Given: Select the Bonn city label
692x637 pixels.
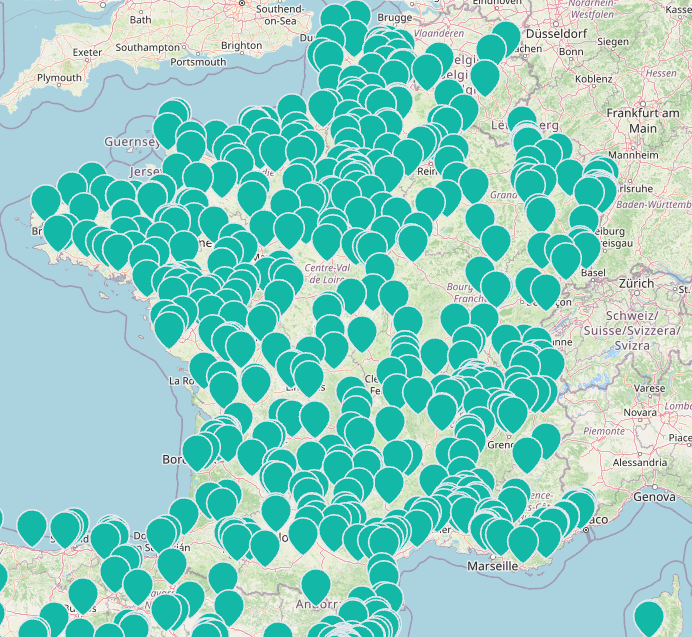Looking at the screenshot, I should coord(571,52).
